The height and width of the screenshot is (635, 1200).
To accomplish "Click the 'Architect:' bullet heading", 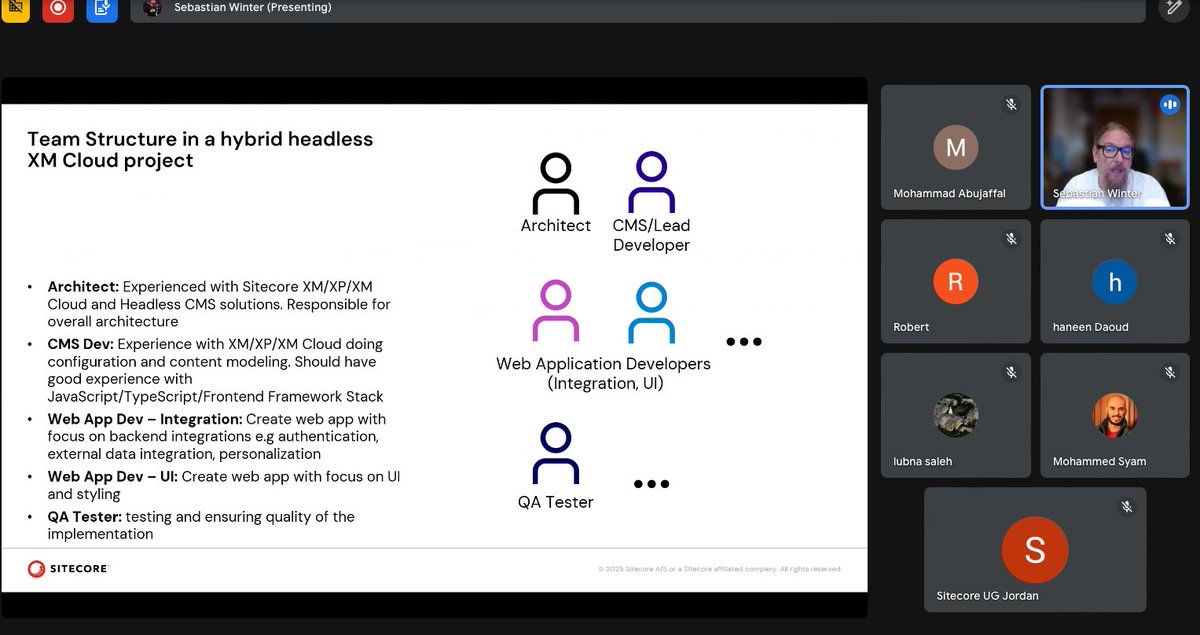I will click(83, 287).
